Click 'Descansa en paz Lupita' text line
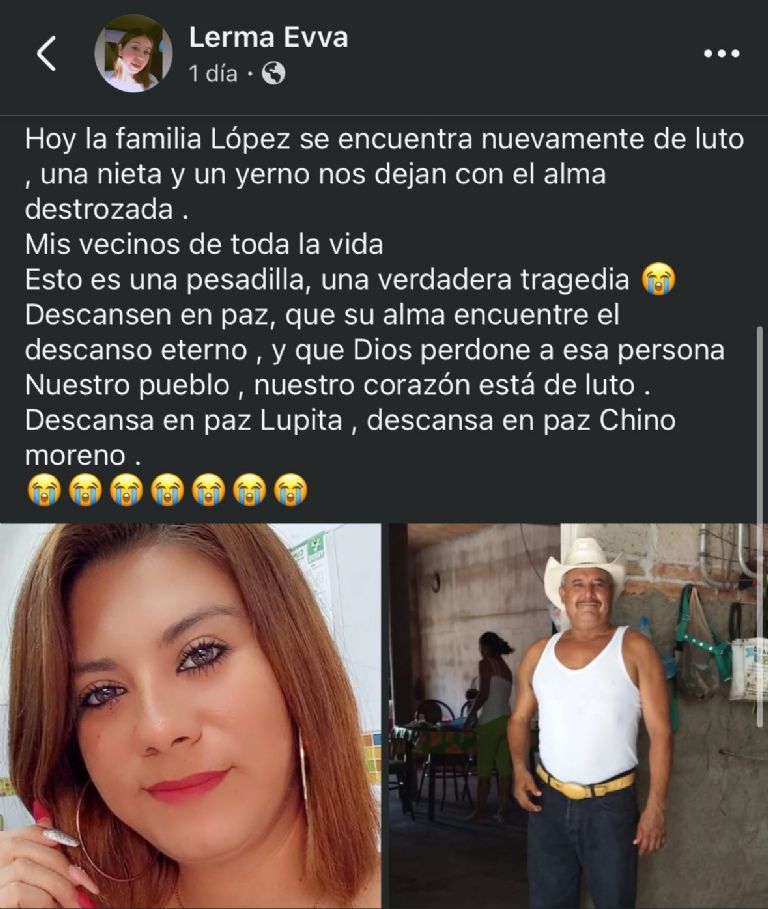 (184, 421)
